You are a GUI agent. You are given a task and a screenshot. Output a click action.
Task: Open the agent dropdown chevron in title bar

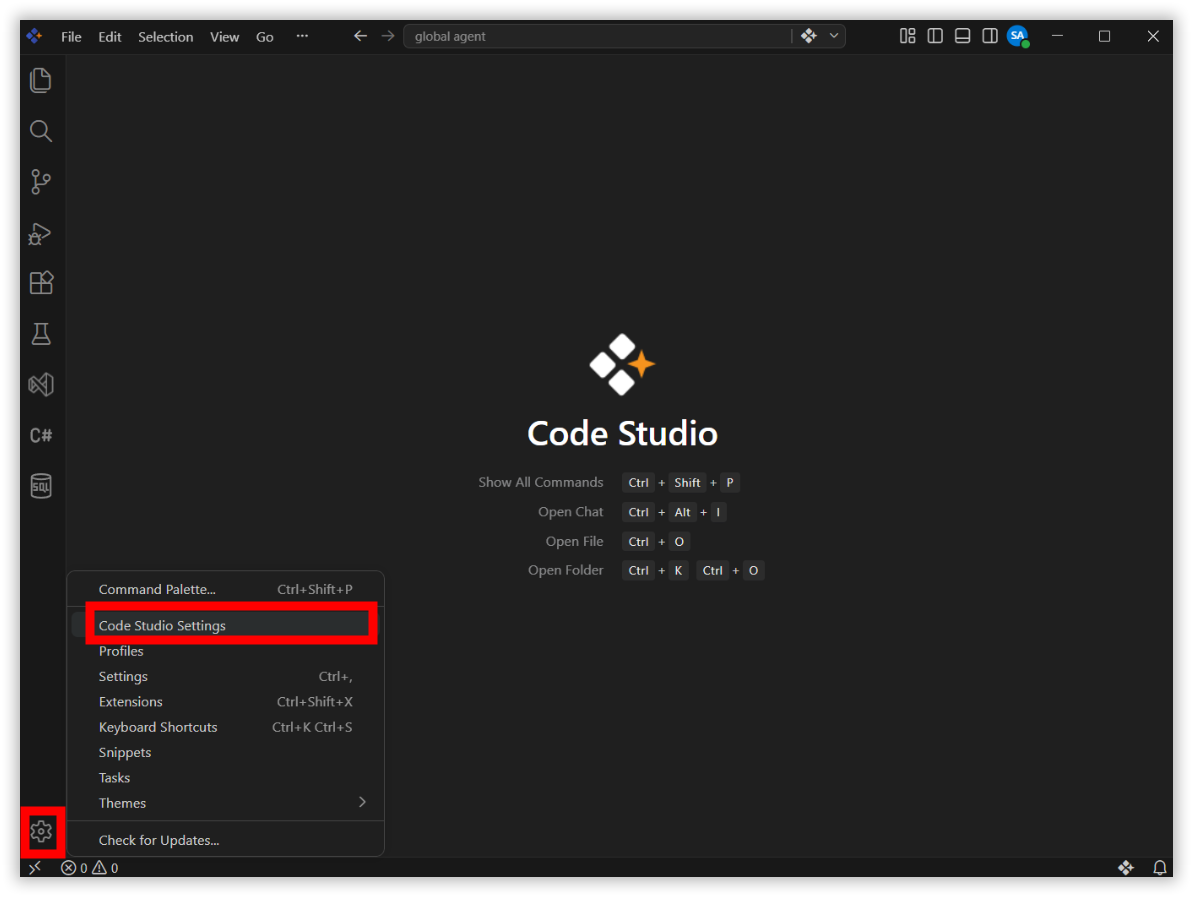pyautogui.click(x=834, y=36)
